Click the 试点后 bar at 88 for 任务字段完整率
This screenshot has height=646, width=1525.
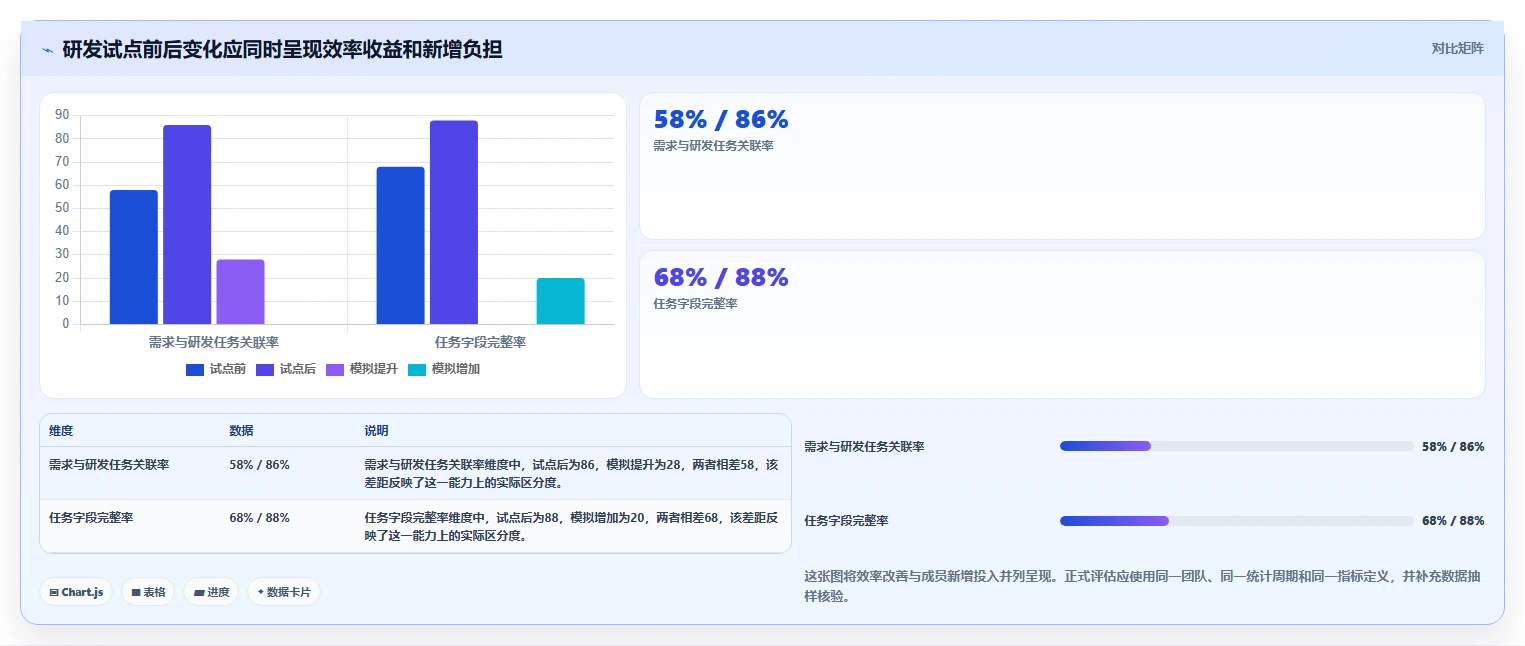pos(454,222)
